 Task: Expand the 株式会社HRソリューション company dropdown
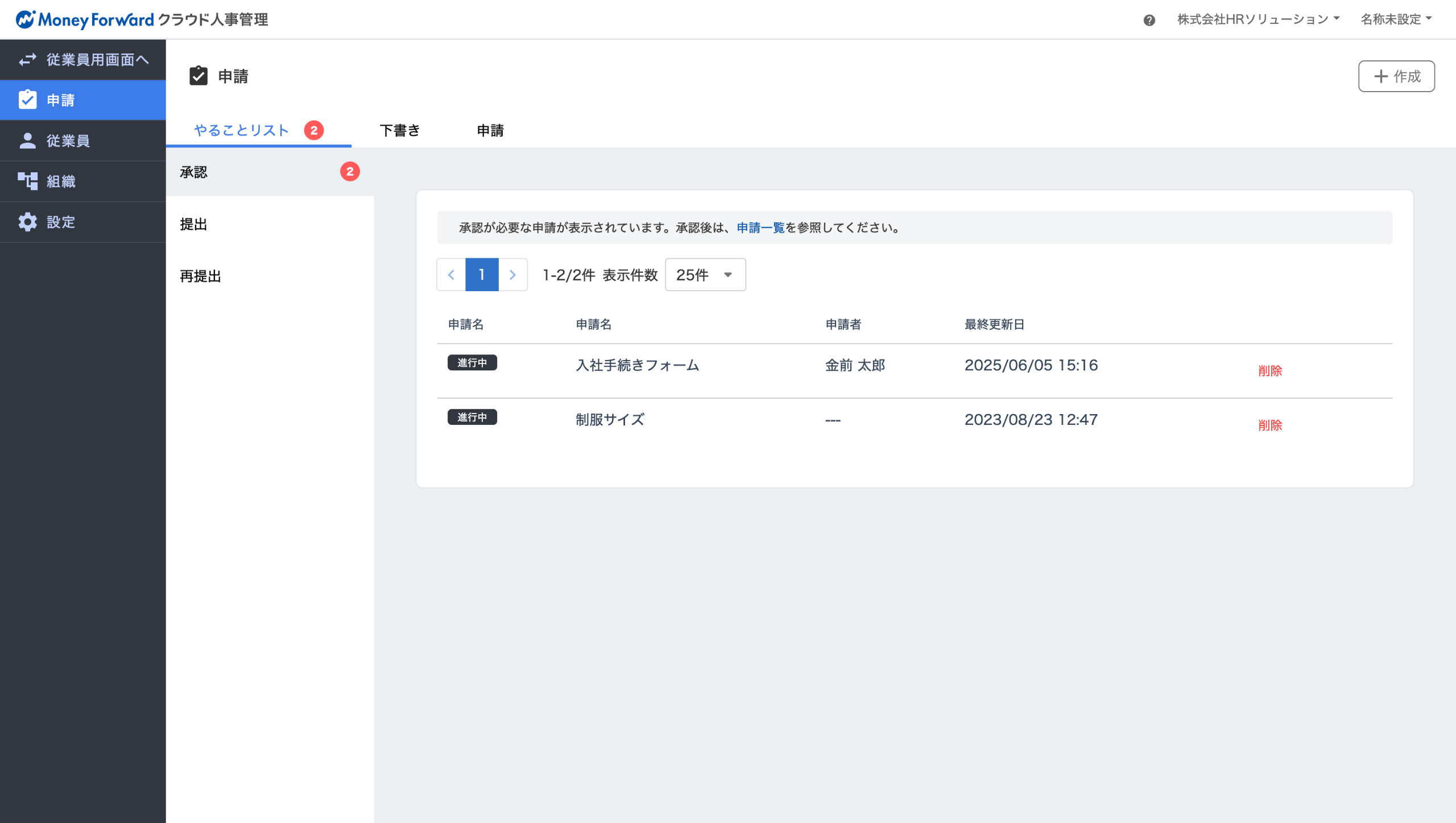(1258, 19)
